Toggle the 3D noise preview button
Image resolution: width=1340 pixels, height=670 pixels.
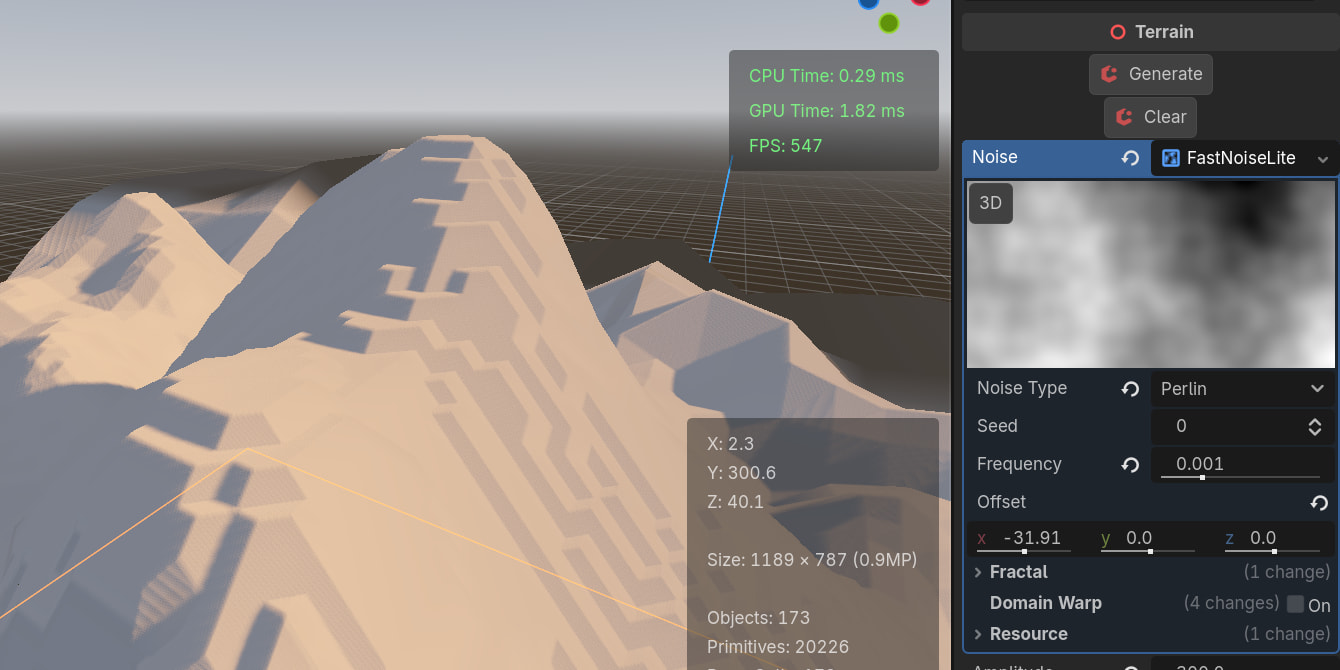[x=990, y=203]
